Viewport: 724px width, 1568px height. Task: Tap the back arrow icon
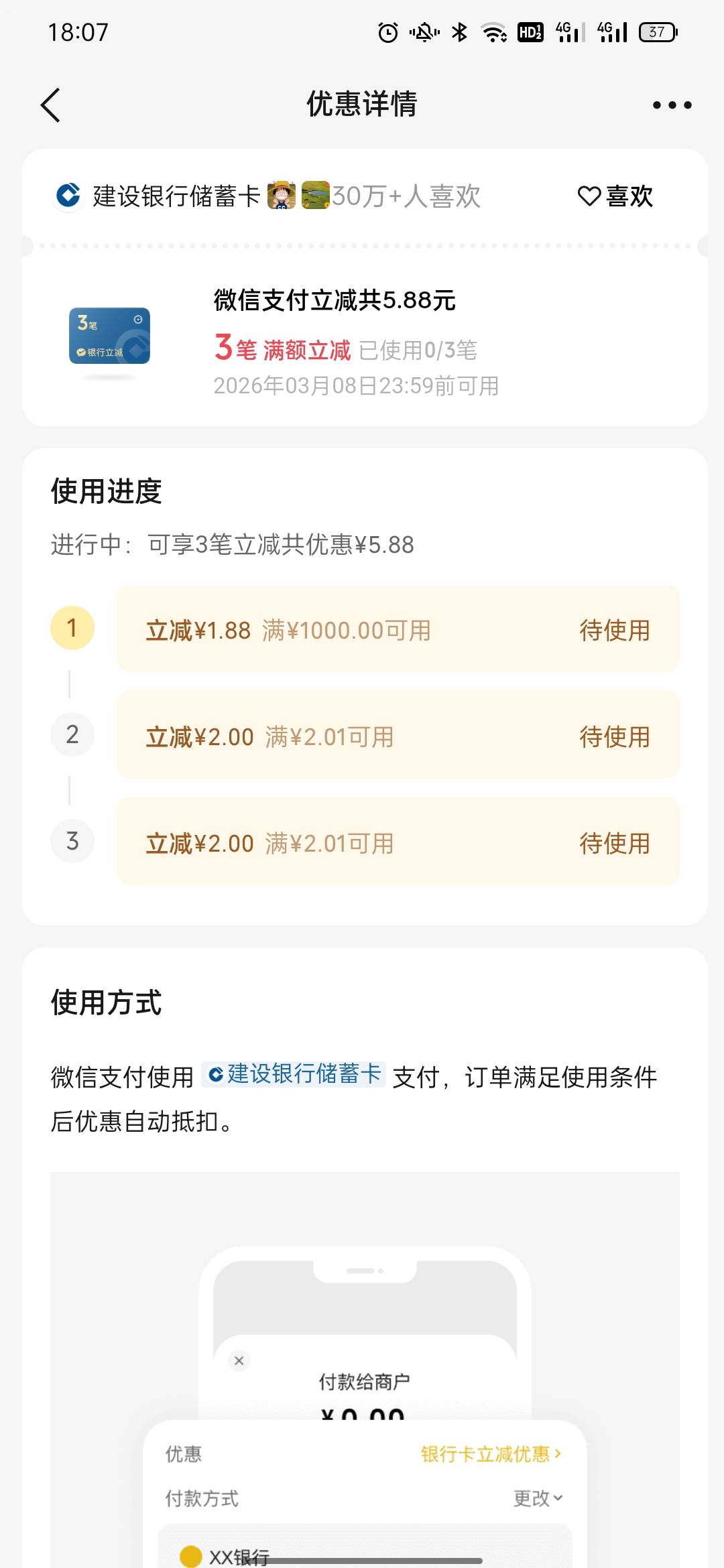[51, 105]
